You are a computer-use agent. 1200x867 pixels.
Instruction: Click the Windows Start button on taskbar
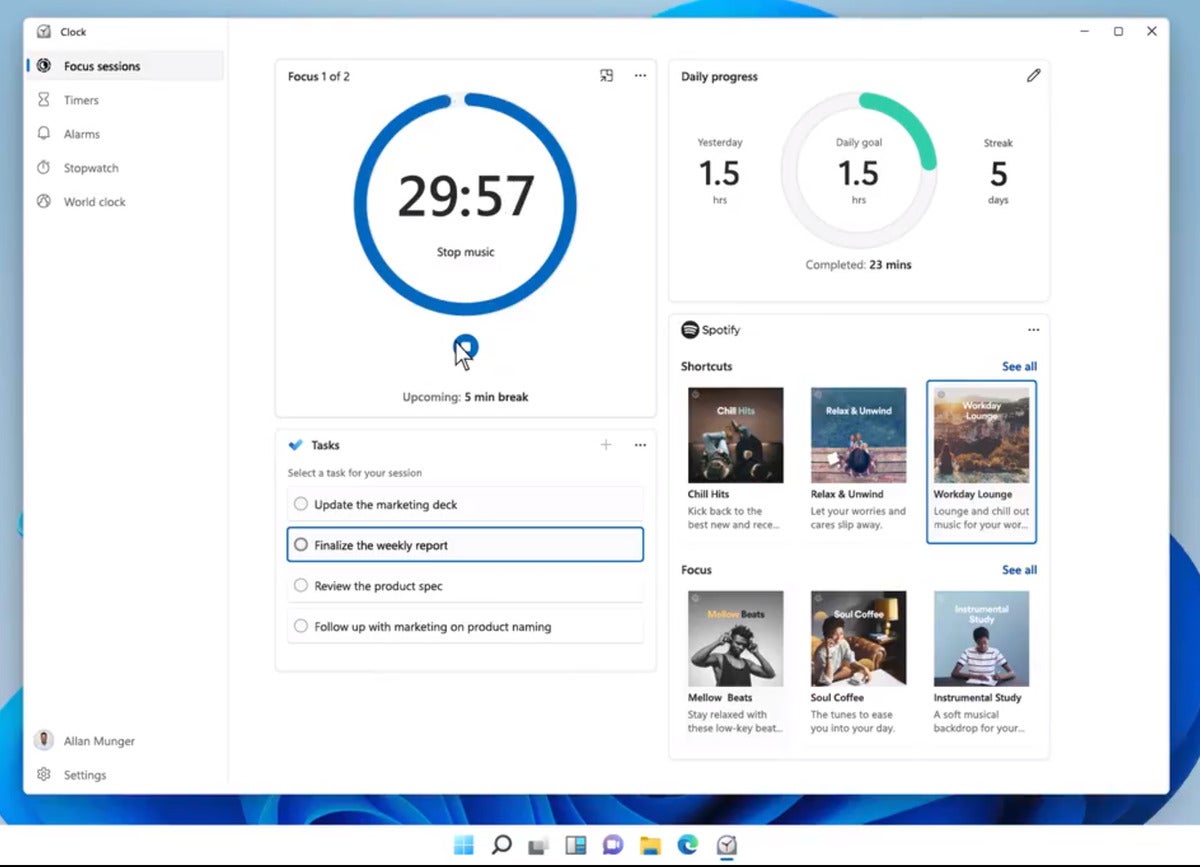(x=464, y=845)
